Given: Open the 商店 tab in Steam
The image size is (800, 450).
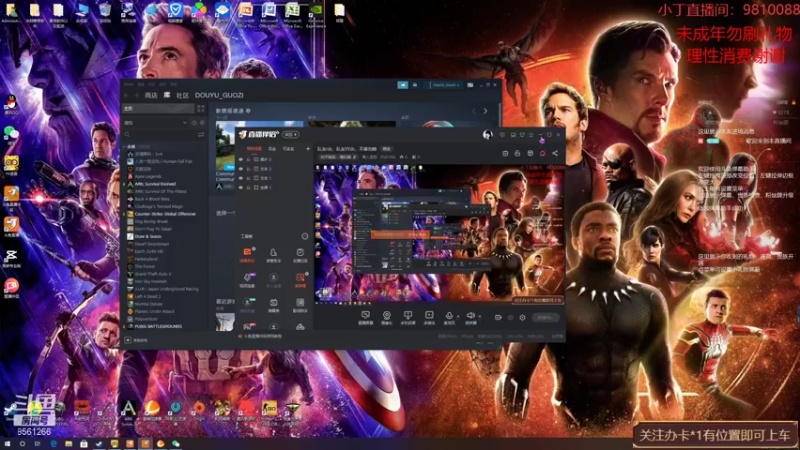Looking at the screenshot, I should point(151,95).
